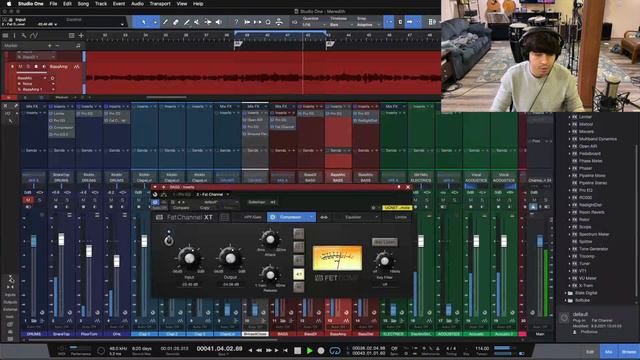Select the 4:1 ratio button
640x360 pixels.
tap(299, 274)
